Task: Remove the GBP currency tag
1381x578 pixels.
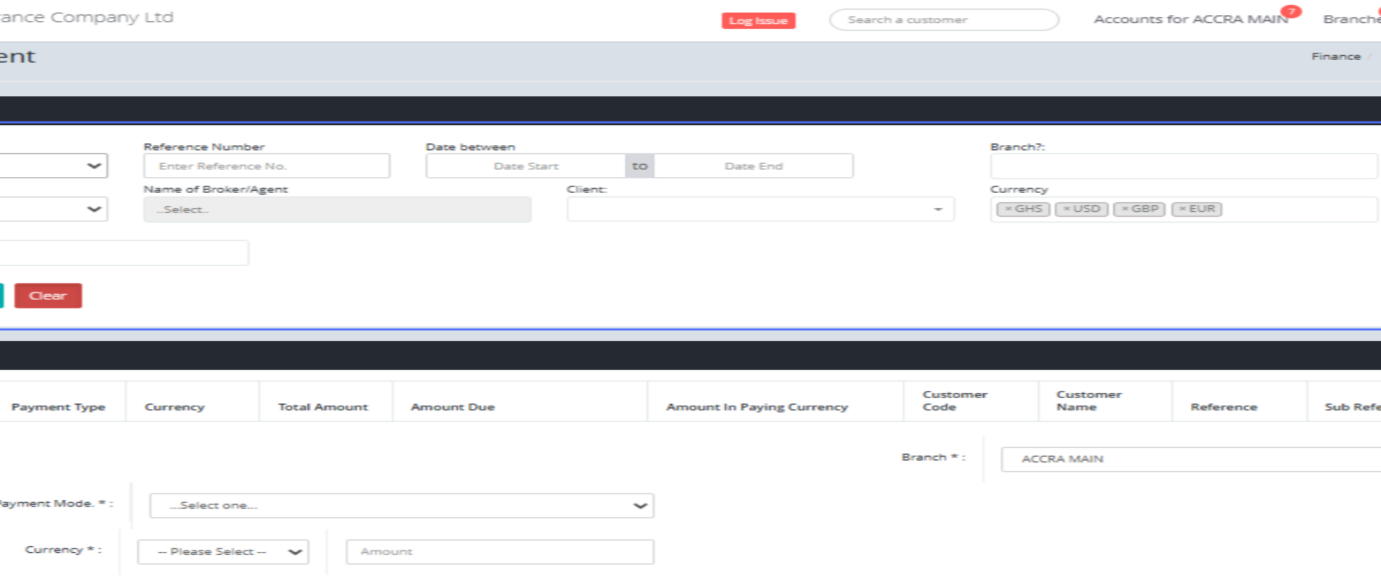Action: [1124, 209]
